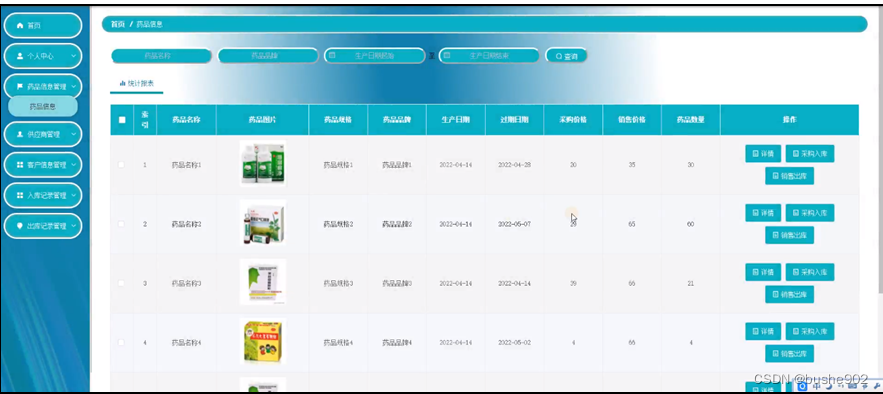Viewport: 883px width, 394px height.
Task: Collapse the 药品信息管理 menu chevron
Action: [73, 87]
